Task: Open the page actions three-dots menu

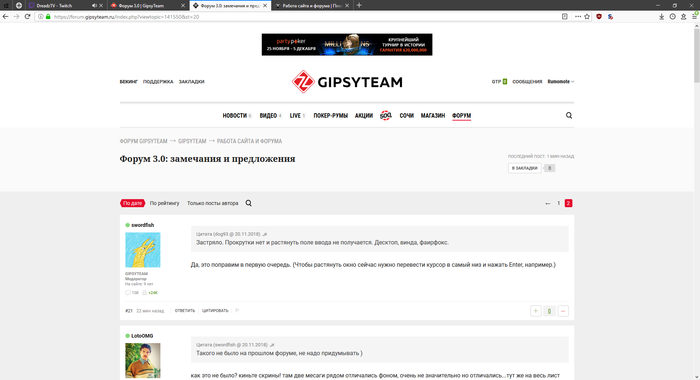Action: 578,17
